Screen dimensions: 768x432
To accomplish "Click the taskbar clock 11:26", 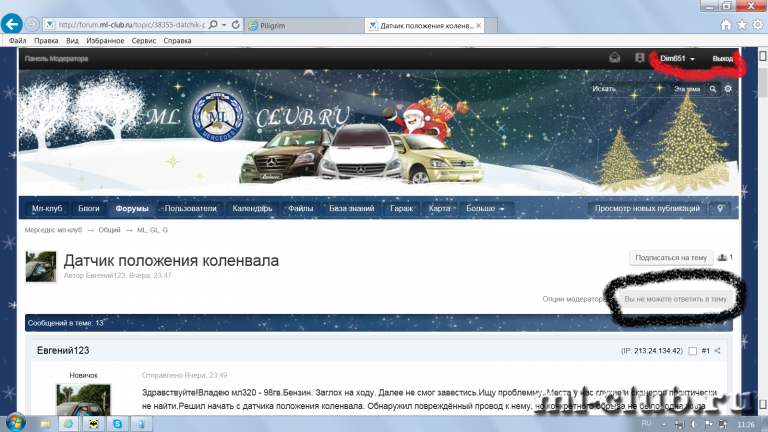I will (746, 424).
